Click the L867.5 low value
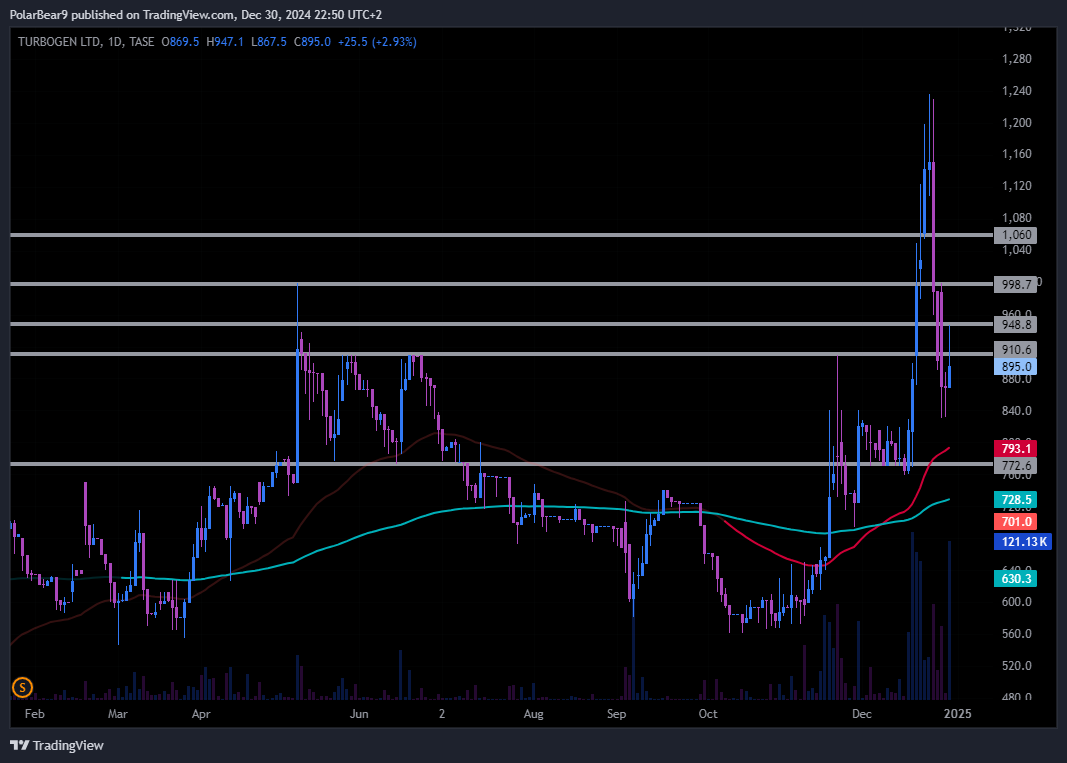1067x763 pixels. click(269, 42)
